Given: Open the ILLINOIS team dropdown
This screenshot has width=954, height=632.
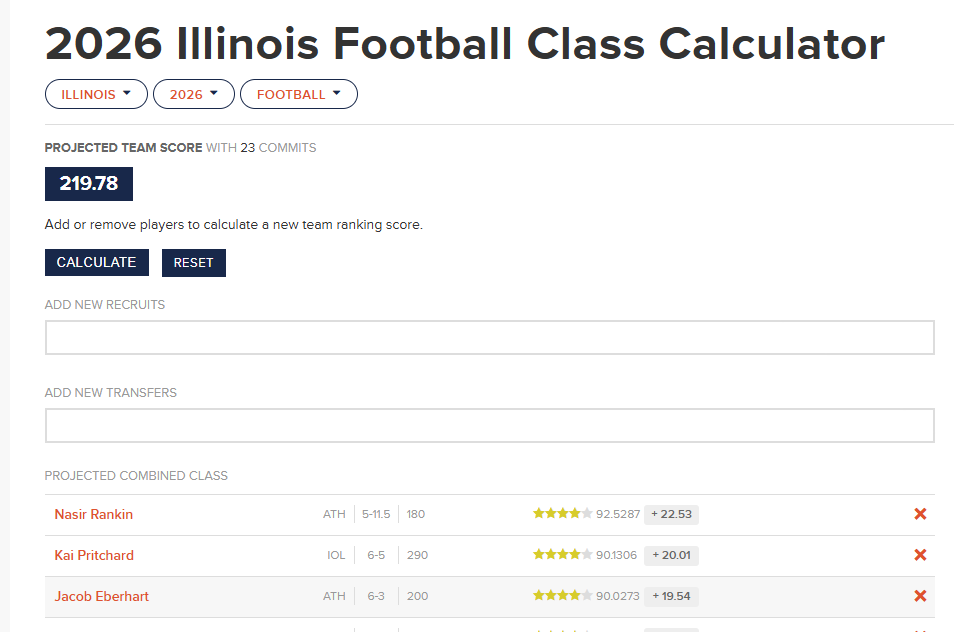Looking at the screenshot, I should (x=96, y=94).
